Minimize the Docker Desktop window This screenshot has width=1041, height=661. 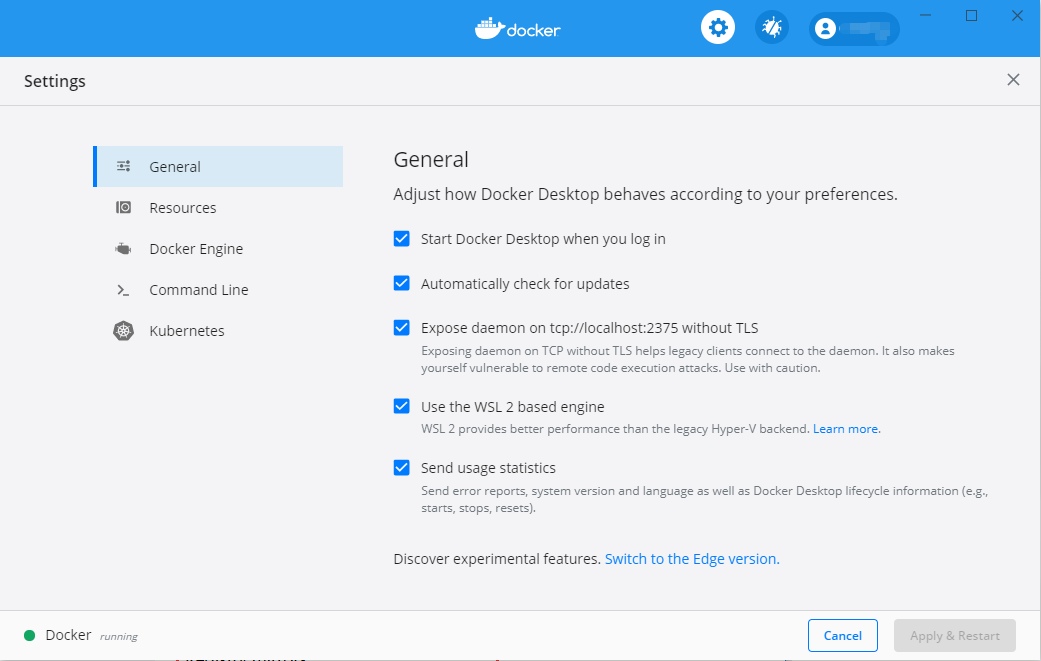click(x=925, y=15)
